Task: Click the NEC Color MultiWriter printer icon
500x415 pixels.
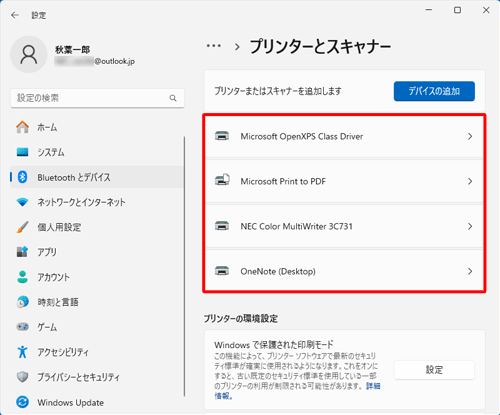Action: (x=222, y=226)
